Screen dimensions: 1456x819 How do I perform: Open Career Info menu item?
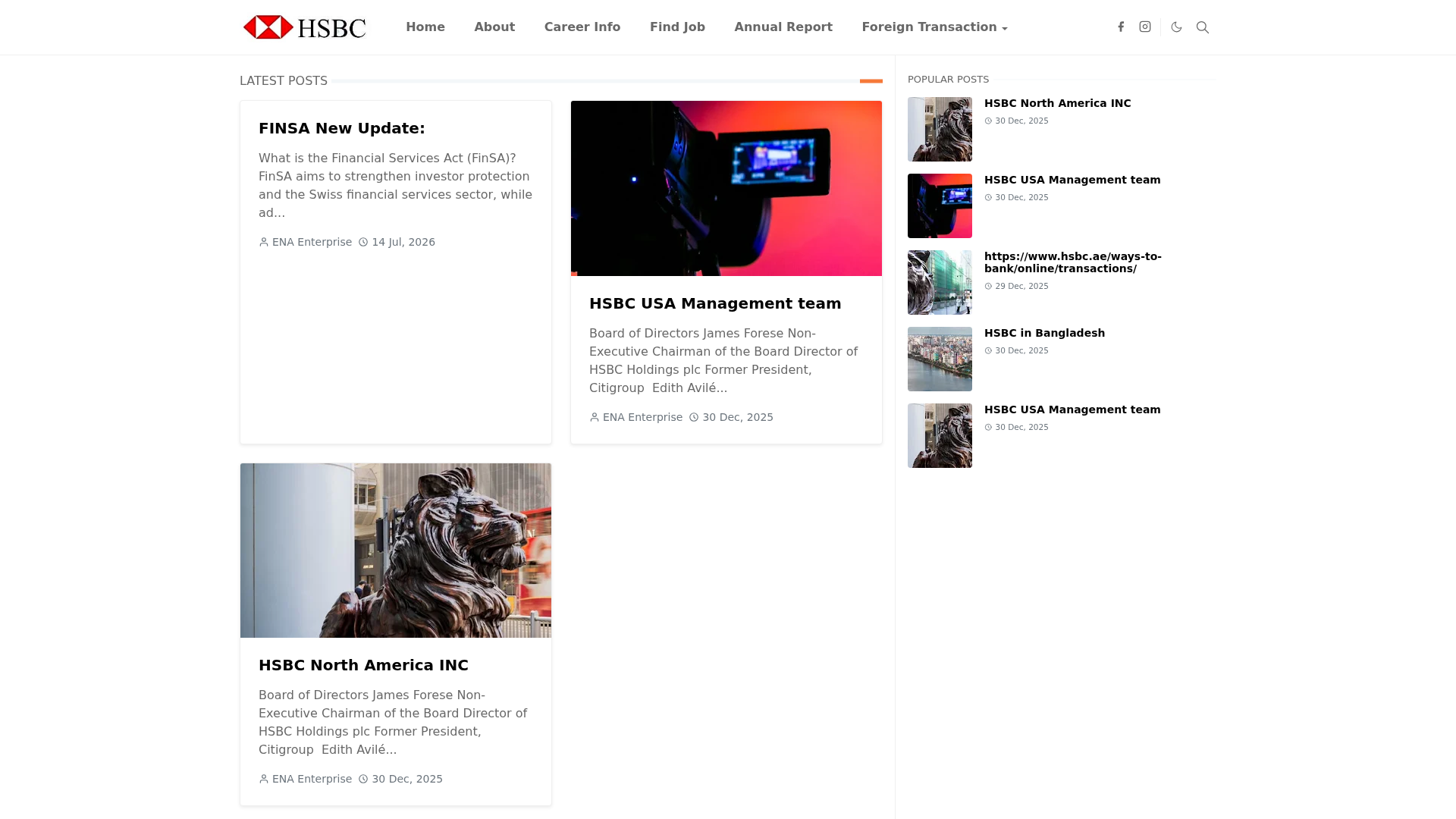click(582, 27)
